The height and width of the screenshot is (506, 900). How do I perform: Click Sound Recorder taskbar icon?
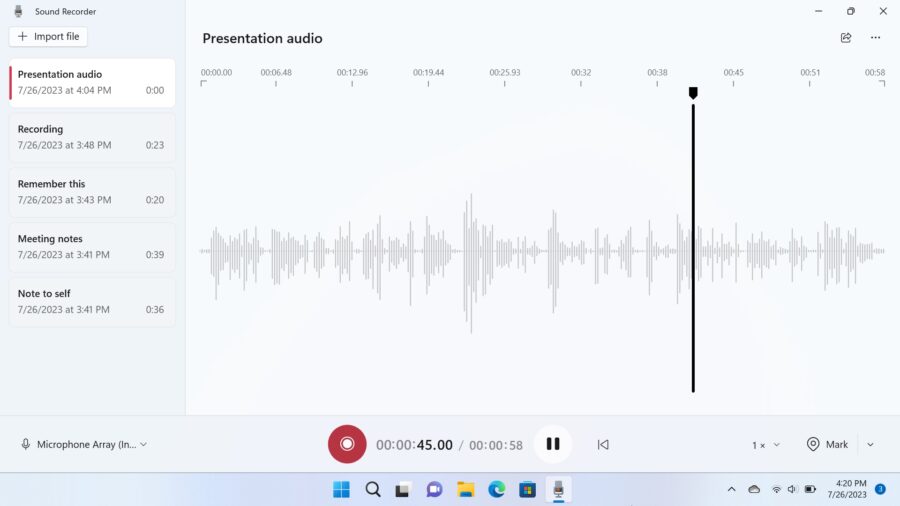pyautogui.click(x=558, y=489)
